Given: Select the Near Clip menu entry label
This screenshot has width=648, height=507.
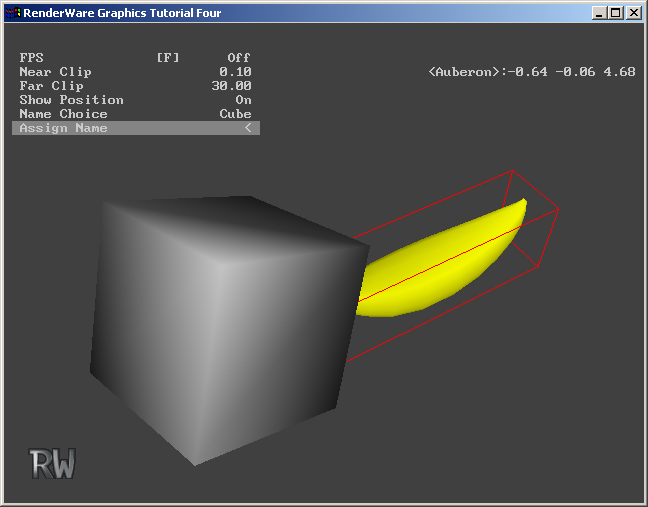Looking at the screenshot, I should 55,72.
